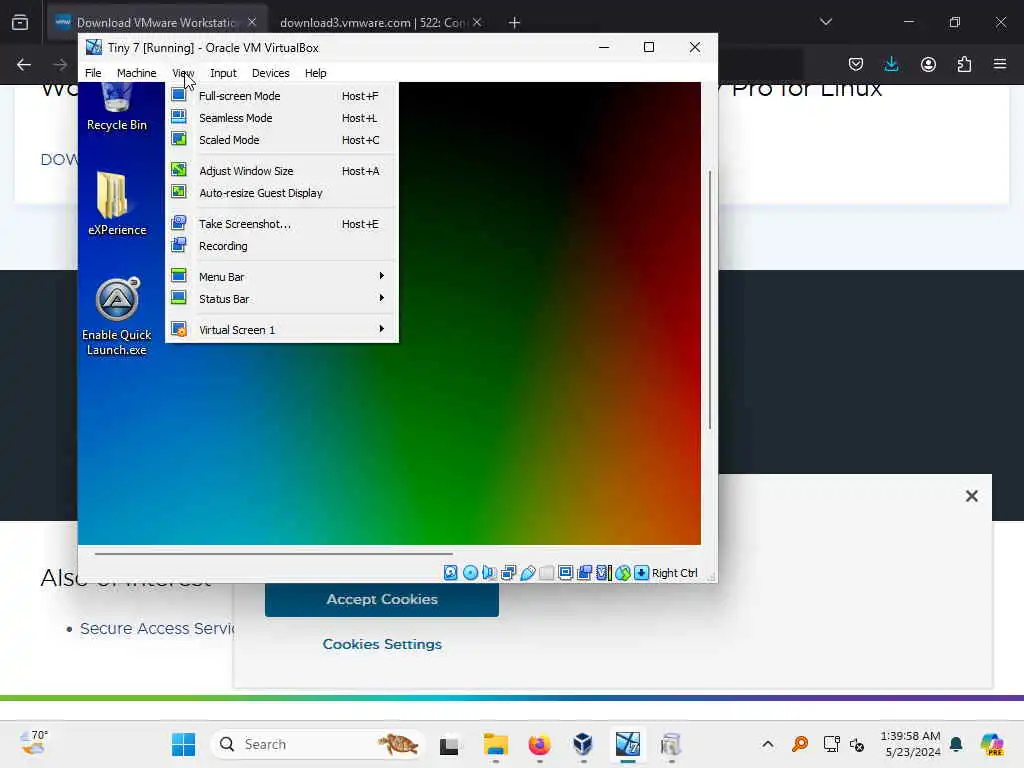Image resolution: width=1024 pixels, height=768 pixels.
Task: Select Enable Quick Launch.exe desktop icon
Action: pos(117,316)
